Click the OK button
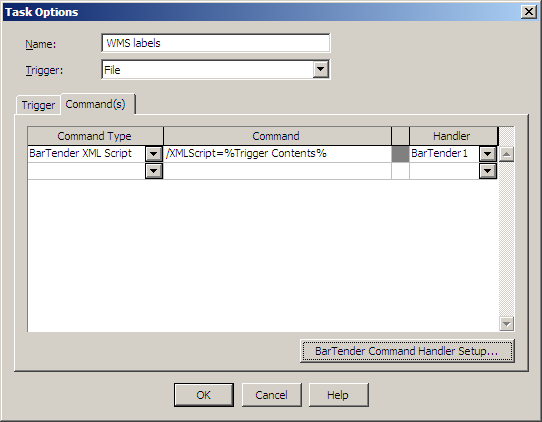This screenshot has height=422, width=542. (x=204, y=395)
